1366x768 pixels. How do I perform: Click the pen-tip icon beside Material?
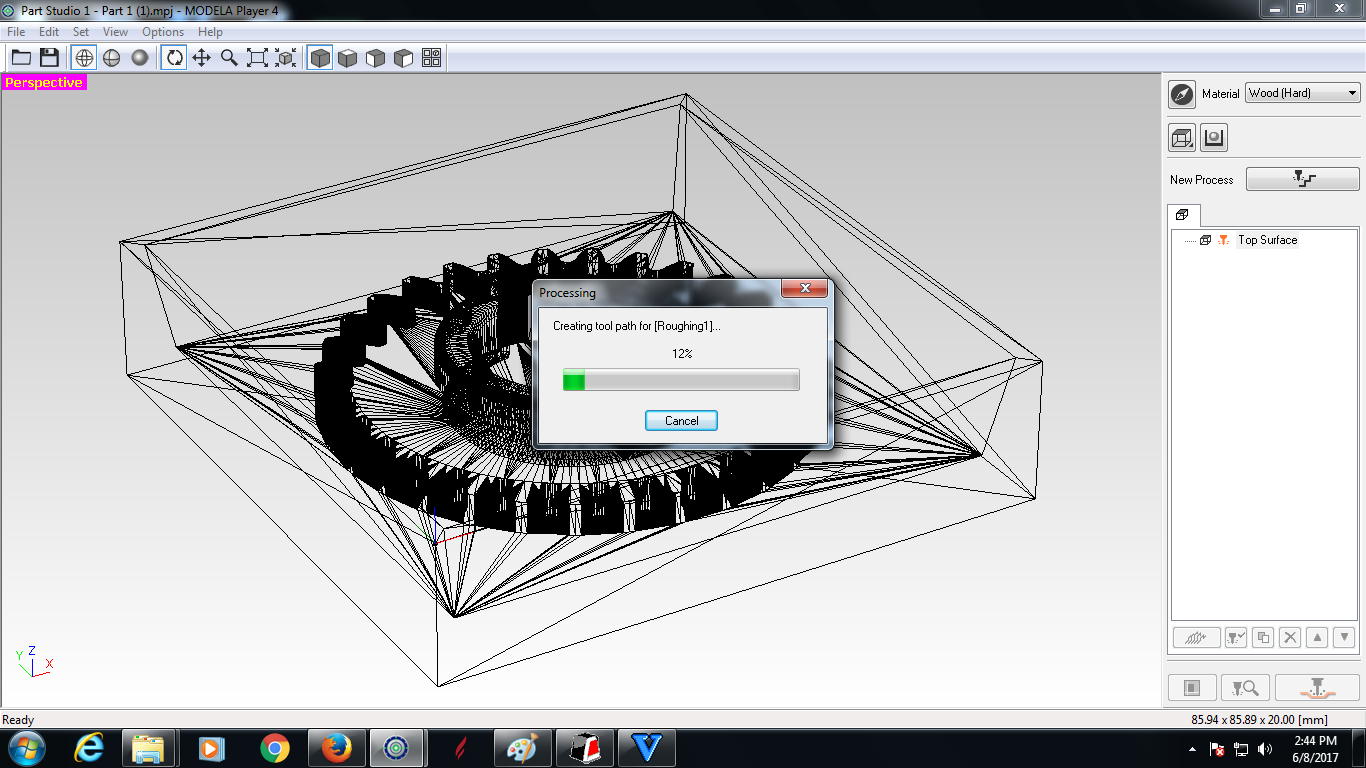click(1182, 94)
